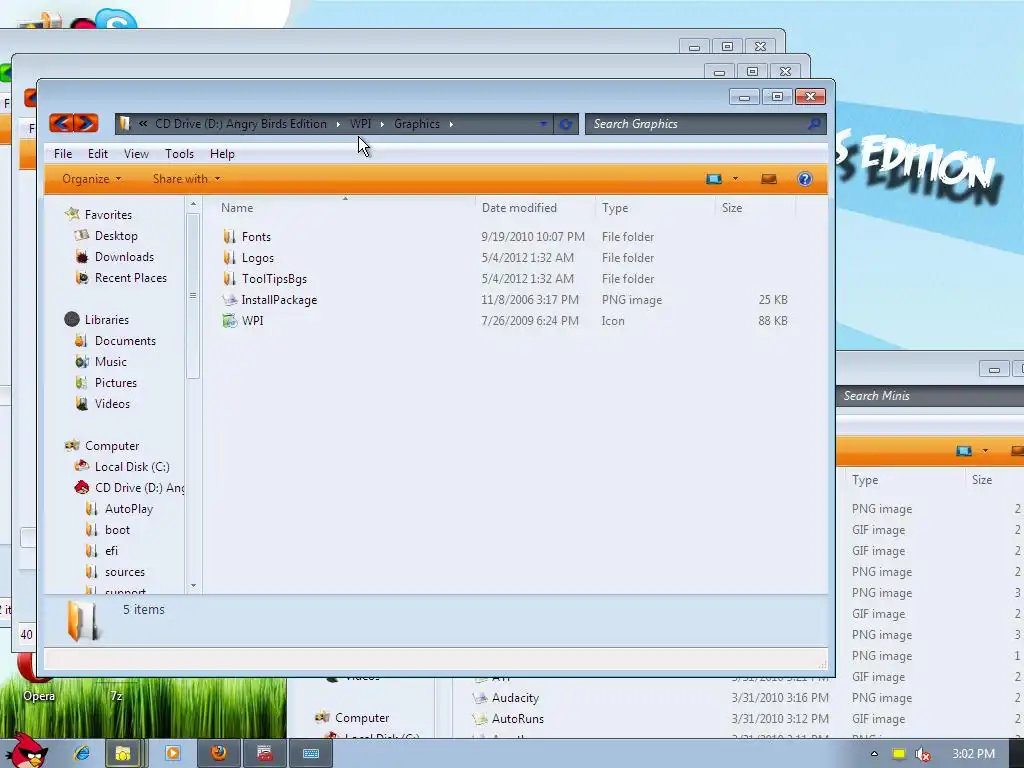Open Help via blue question mark
This screenshot has width=1024, height=768.
click(x=805, y=179)
